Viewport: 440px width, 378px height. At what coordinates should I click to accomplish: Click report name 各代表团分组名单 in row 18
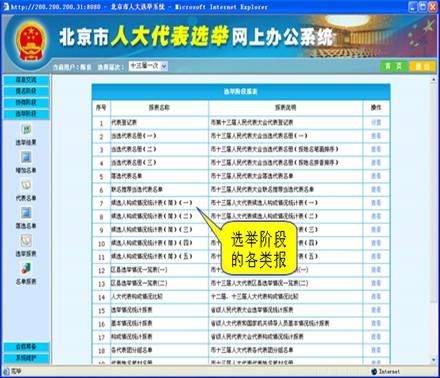[132, 350]
